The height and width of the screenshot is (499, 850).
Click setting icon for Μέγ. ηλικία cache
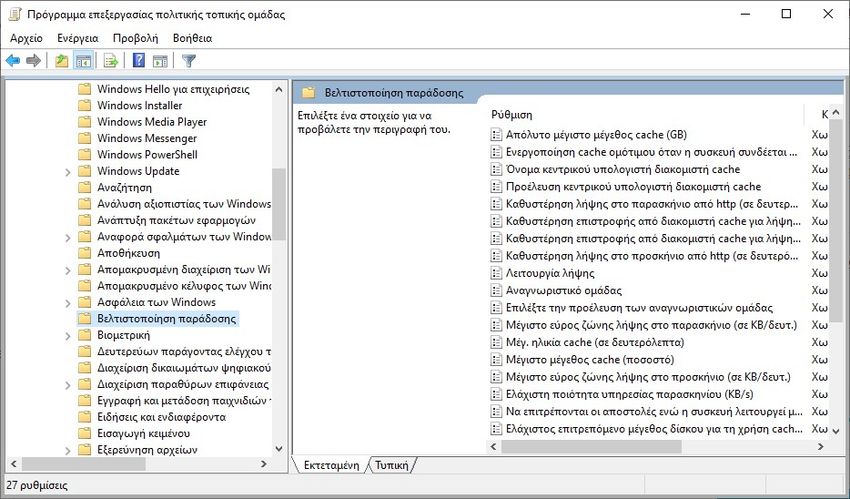pyautogui.click(x=496, y=342)
